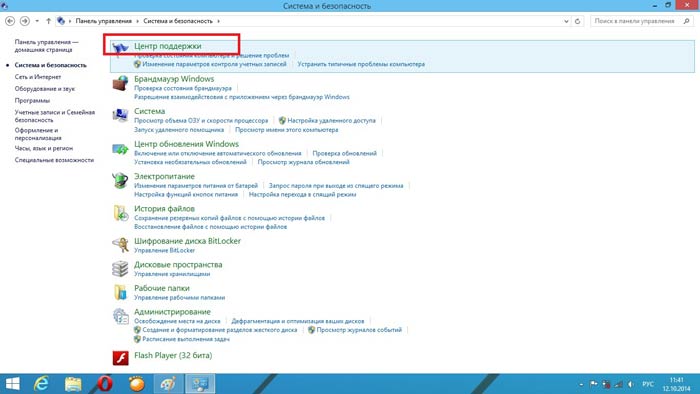Show hidden tray icons arrow
Viewport: 700px width, 394px height.
pyautogui.click(x=581, y=384)
